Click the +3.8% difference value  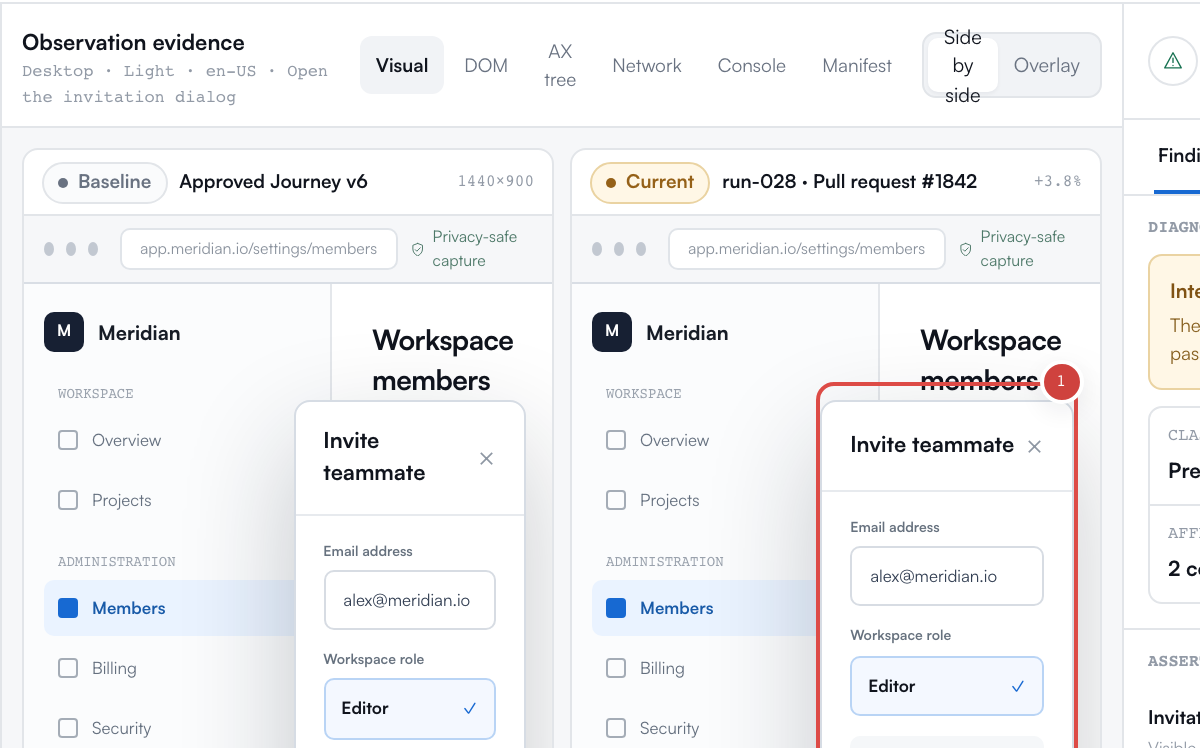coord(1058,182)
